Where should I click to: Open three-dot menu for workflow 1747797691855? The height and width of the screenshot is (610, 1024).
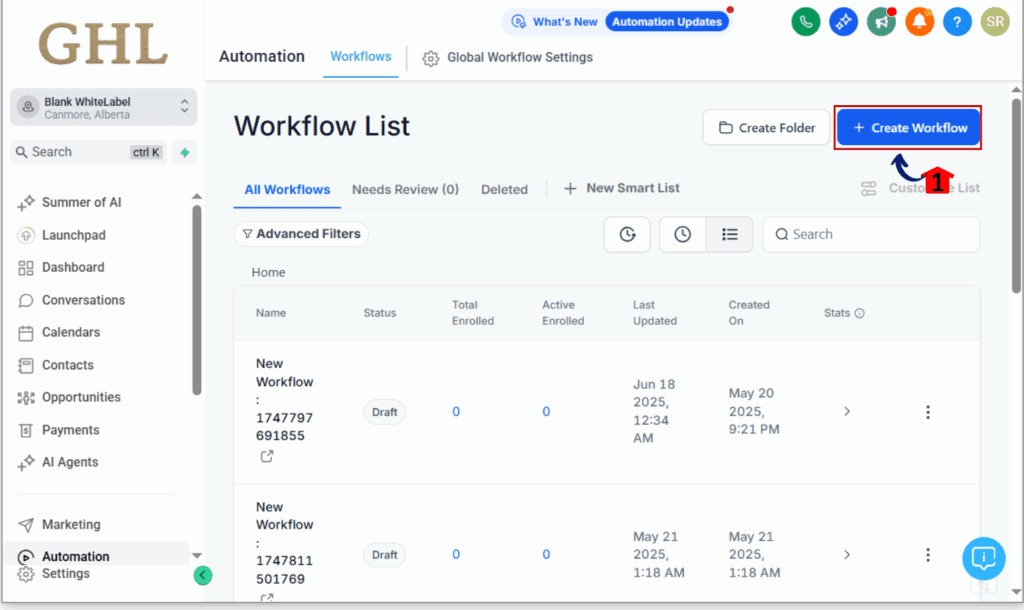[927, 411]
